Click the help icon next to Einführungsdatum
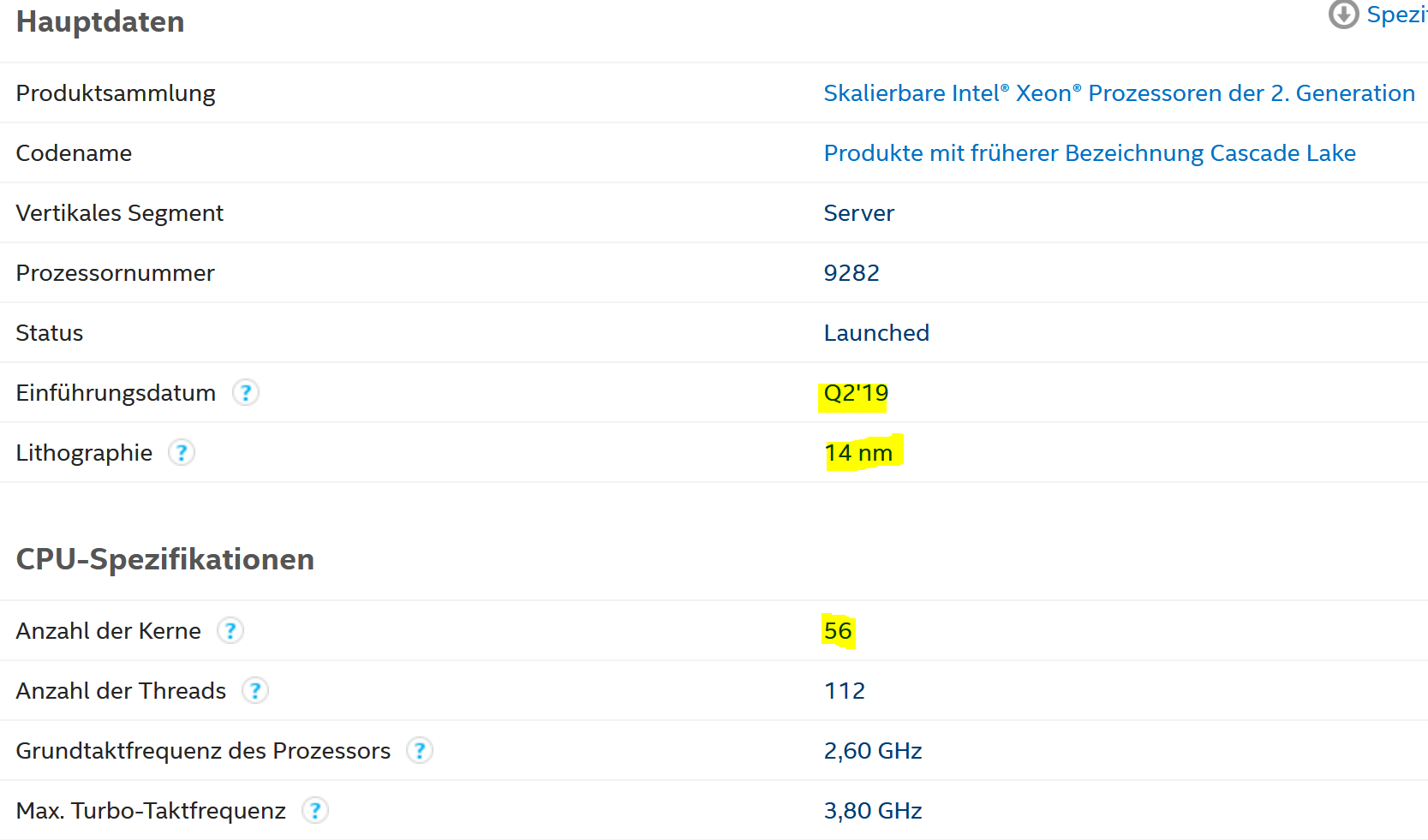 tap(246, 392)
